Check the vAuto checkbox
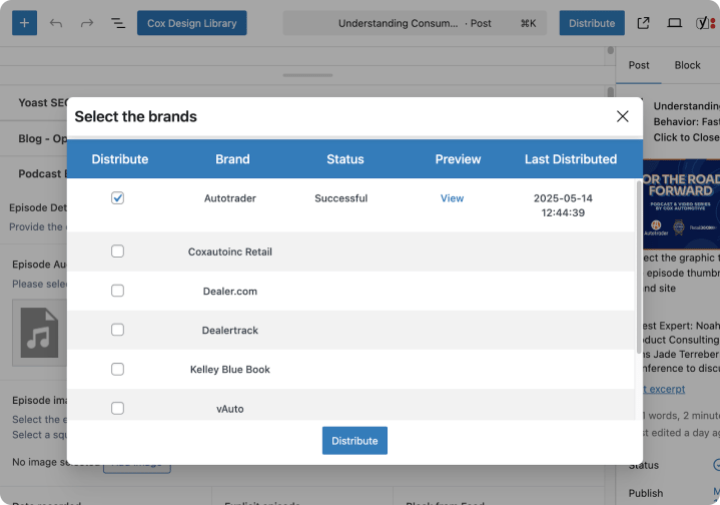 coord(118,408)
